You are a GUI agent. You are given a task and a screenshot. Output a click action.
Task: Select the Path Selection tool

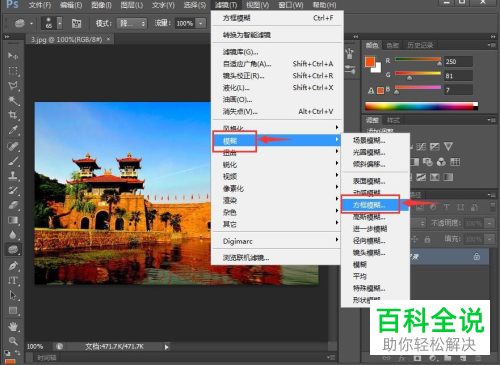(13, 295)
